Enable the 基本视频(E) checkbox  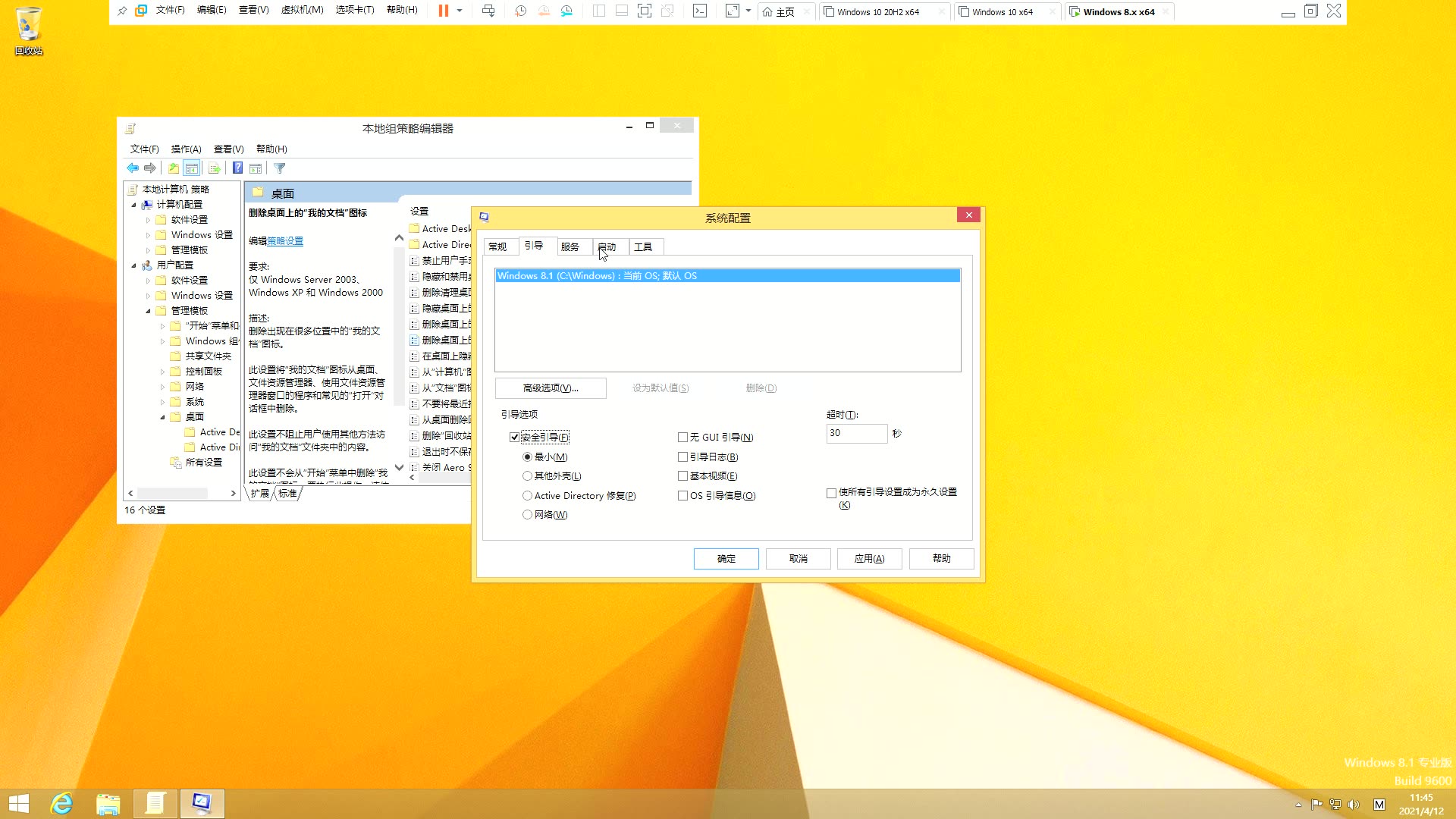pyautogui.click(x=682, y=476)
